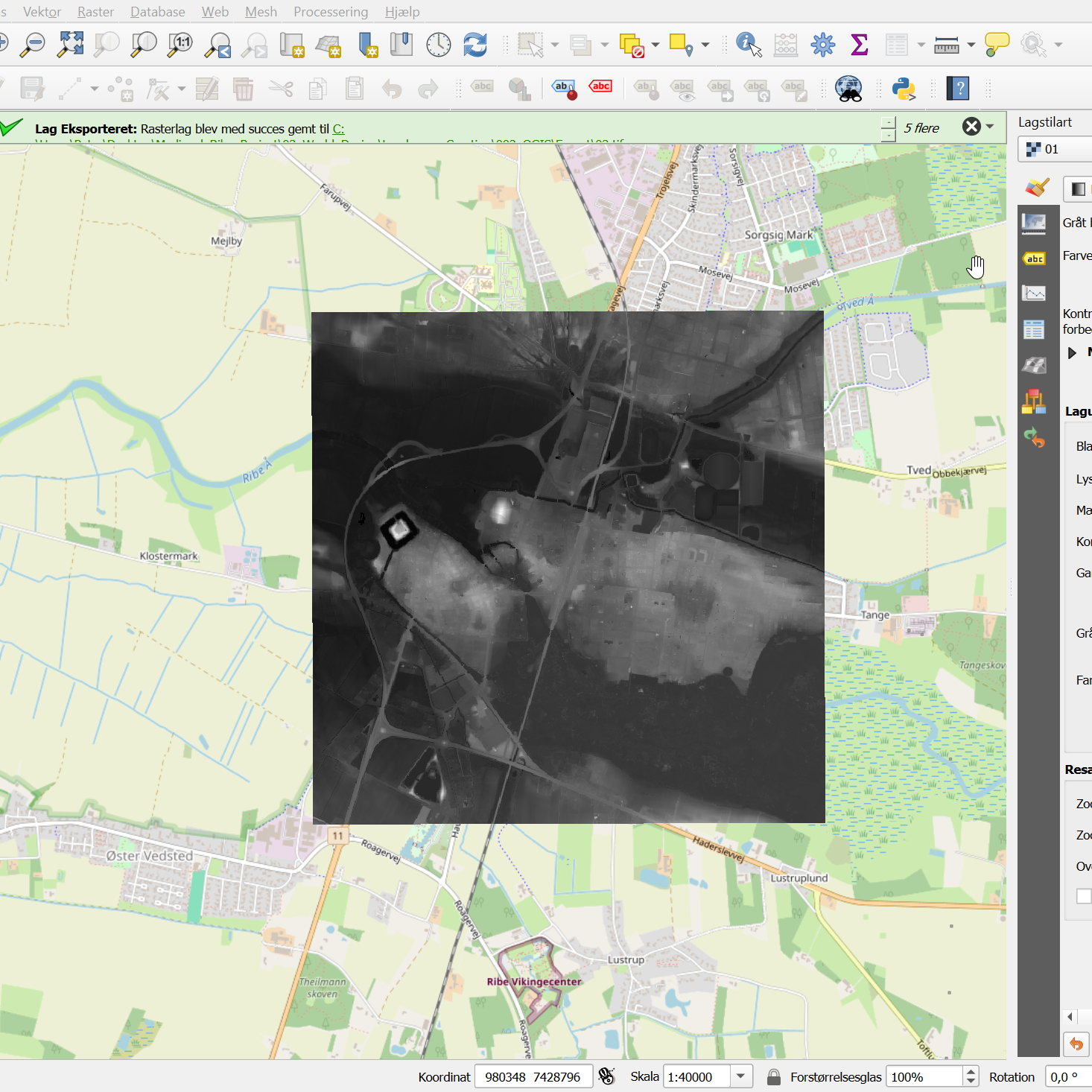Viewport: 1092px width, 1092px height.
Task: Open the Deselect Features dropdown arrow
Action: 655,45
